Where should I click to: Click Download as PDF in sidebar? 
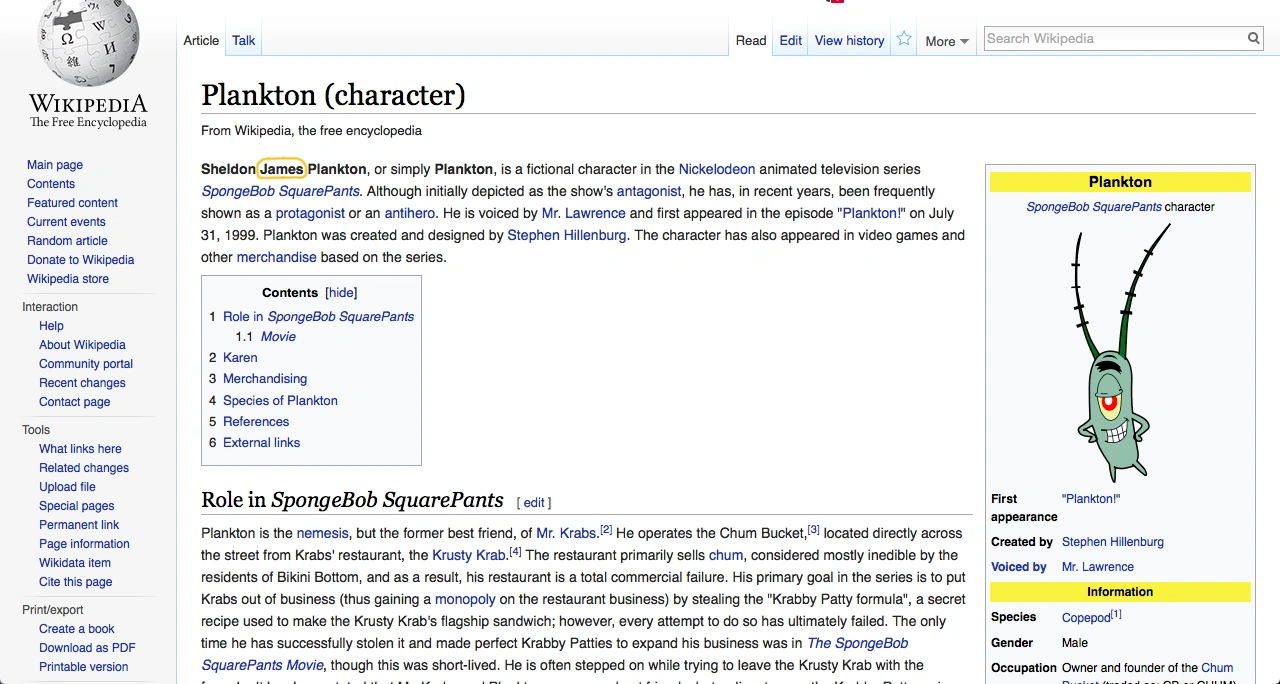87,648
